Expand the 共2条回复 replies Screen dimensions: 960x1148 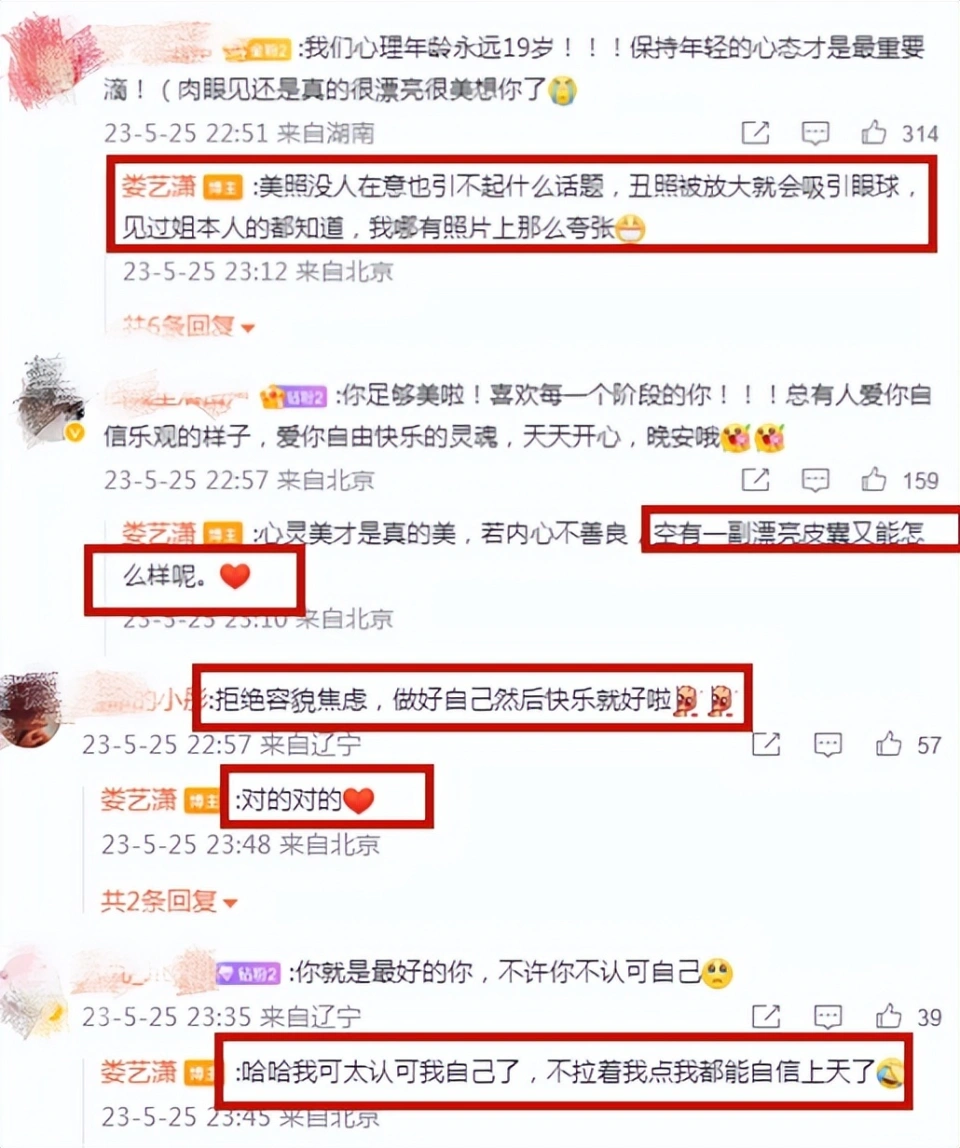(169, 901)
